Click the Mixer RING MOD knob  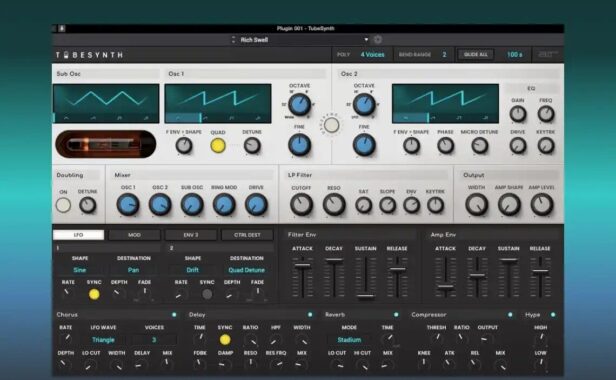224,205
